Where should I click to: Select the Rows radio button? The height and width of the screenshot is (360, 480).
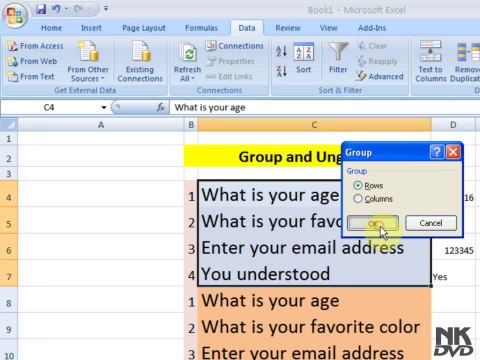click(x=358, y=185)
